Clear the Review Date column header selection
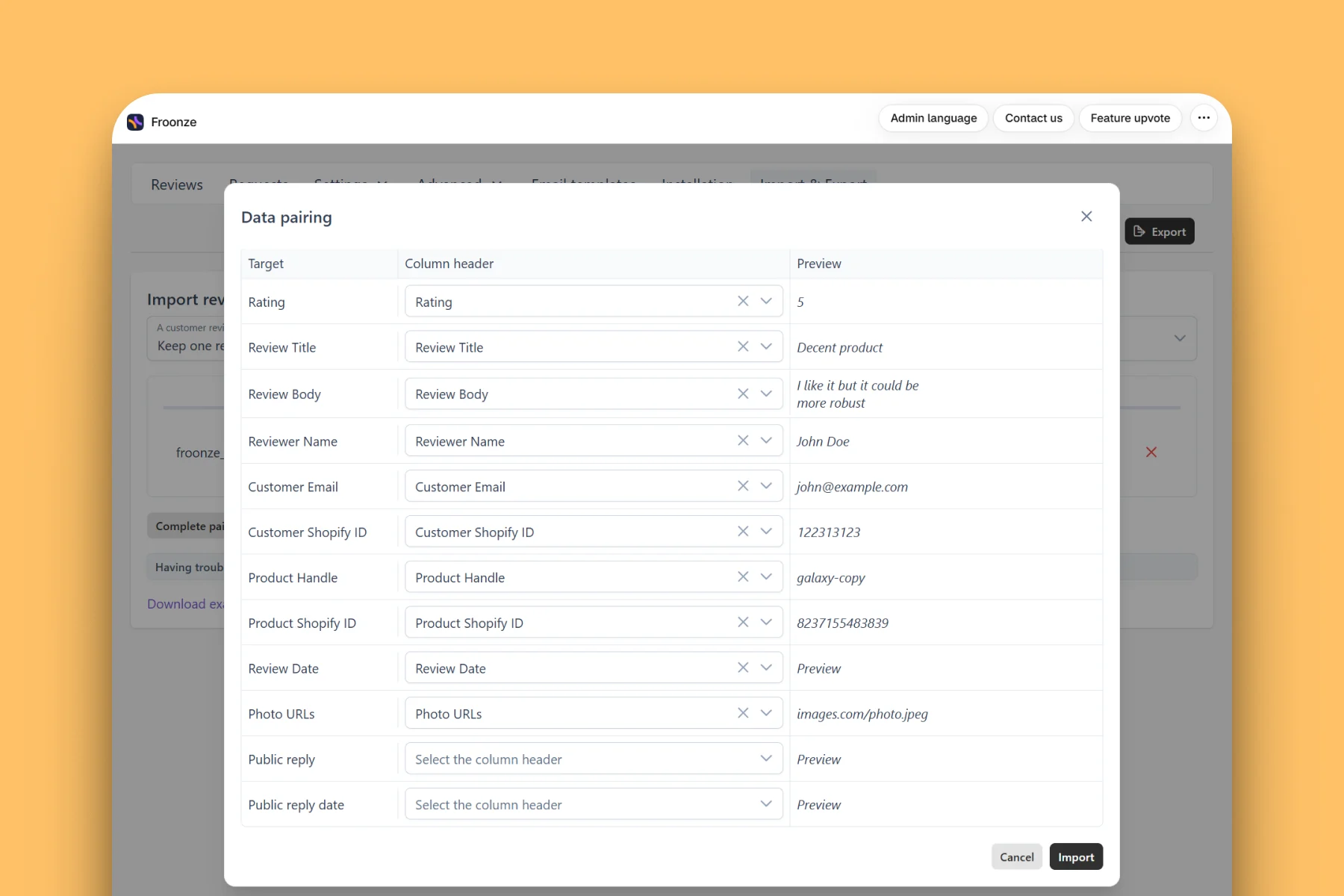The height and width of the screenshot is (896, 1344). tap(743, 668)
